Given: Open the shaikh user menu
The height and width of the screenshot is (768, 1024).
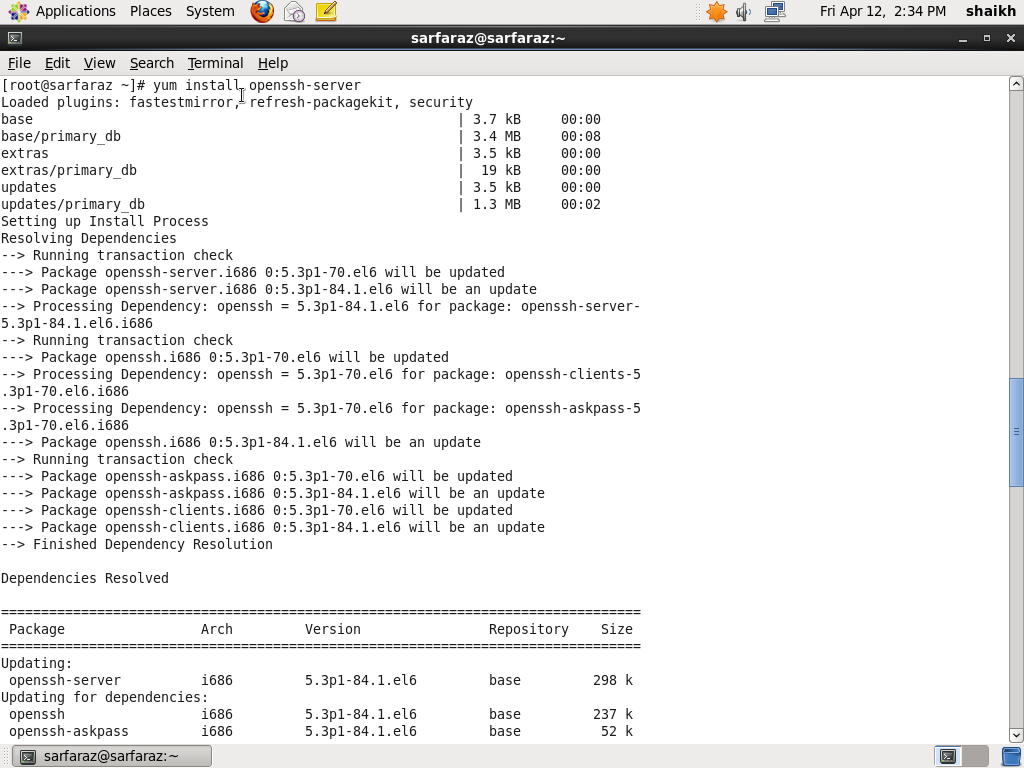Looking at the screenshot, I should pos(990,11).
